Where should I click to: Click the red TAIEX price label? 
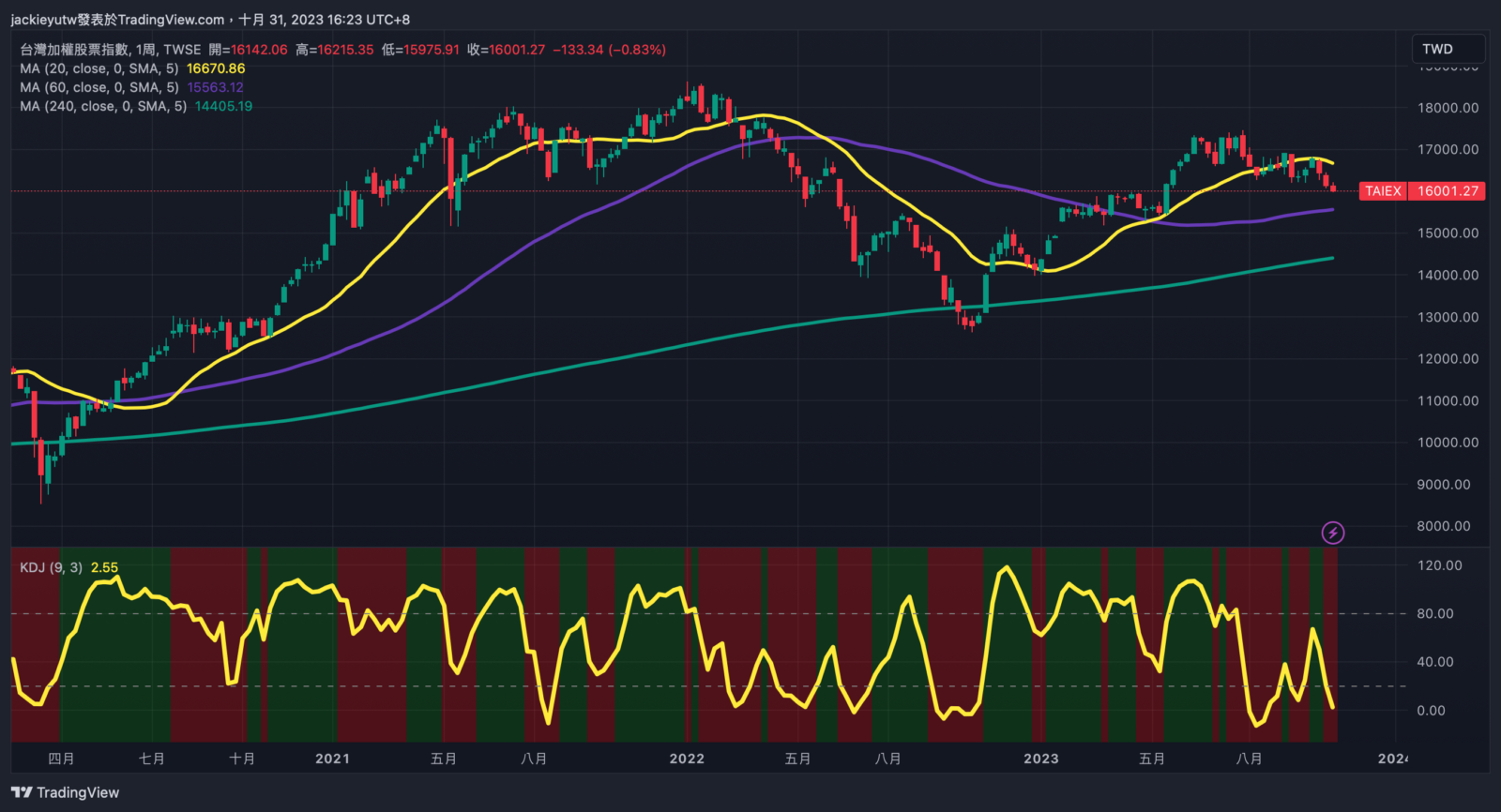1382,190
